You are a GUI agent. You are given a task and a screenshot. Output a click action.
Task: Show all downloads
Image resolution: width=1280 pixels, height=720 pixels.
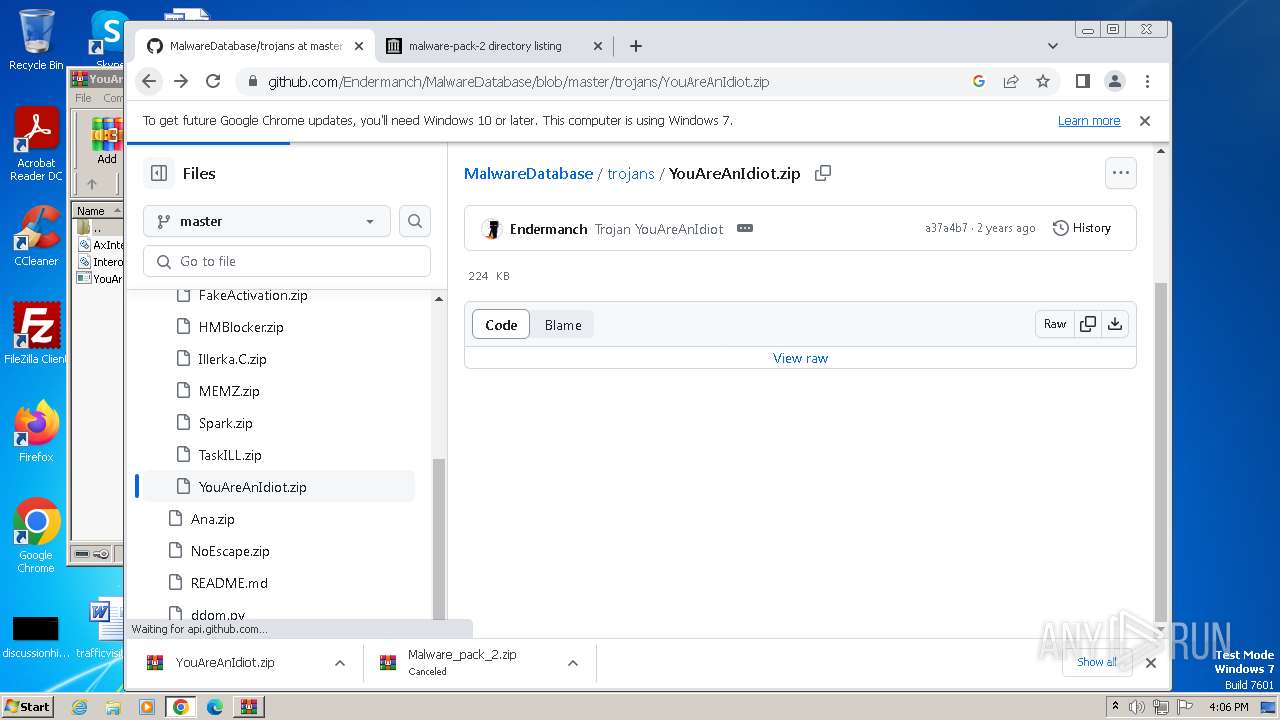pos(1097,662)
